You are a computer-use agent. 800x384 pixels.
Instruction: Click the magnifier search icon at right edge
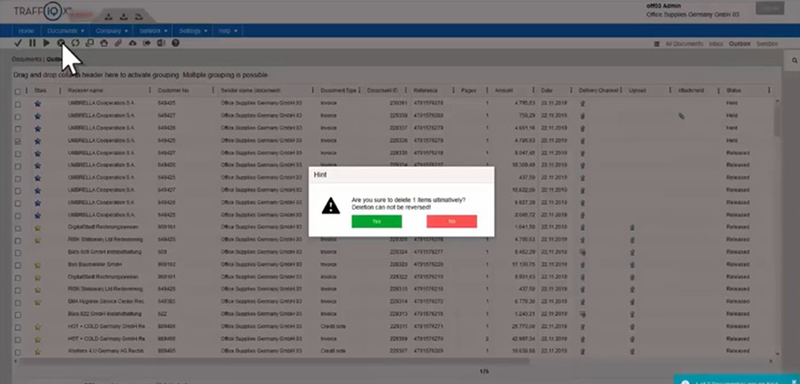point(794,60)
